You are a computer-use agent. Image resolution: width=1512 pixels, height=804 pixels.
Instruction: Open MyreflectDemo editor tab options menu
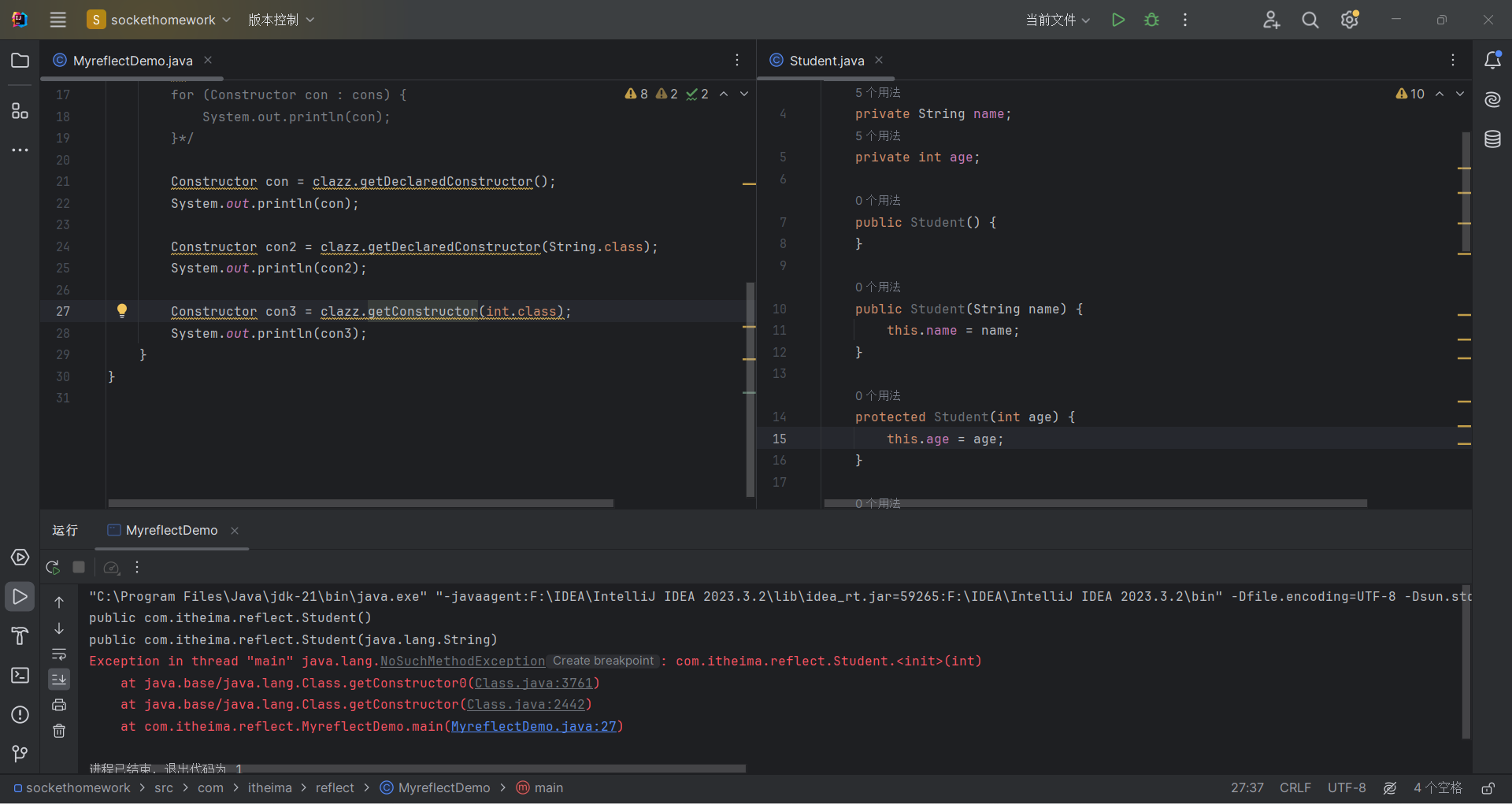click(737, 60)
